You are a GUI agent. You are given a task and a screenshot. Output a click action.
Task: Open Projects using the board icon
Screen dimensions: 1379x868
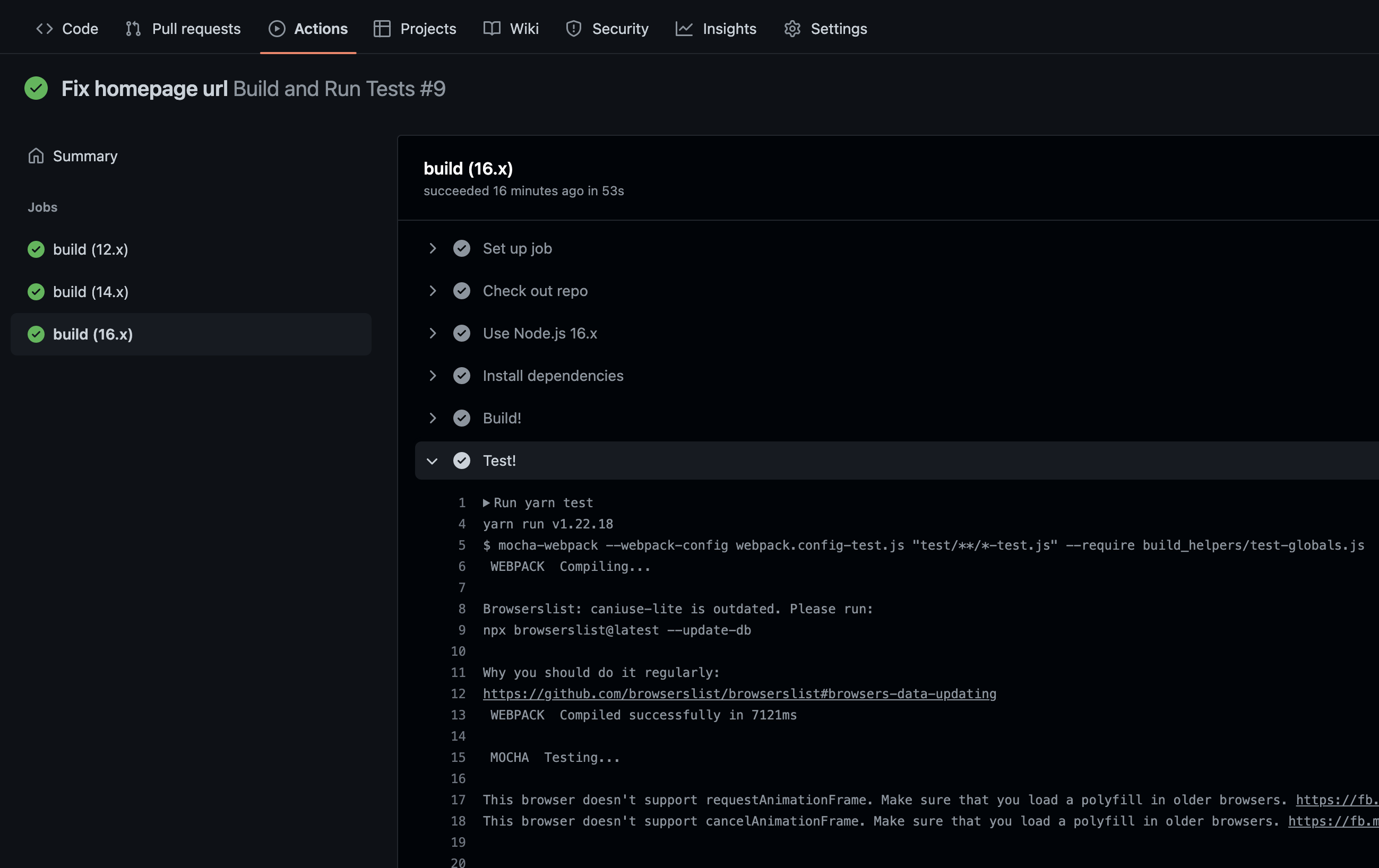382,28
